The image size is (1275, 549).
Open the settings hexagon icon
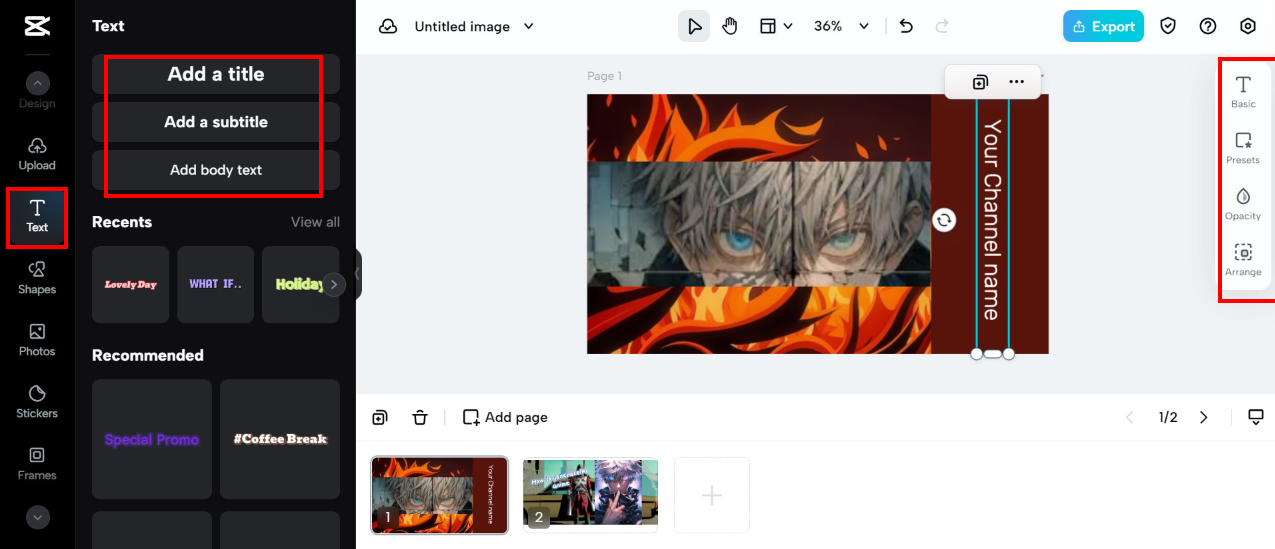(x=1248, y=26)
